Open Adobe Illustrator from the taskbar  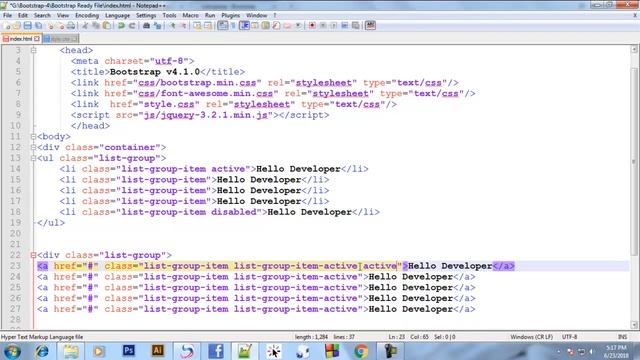point(158,351)
